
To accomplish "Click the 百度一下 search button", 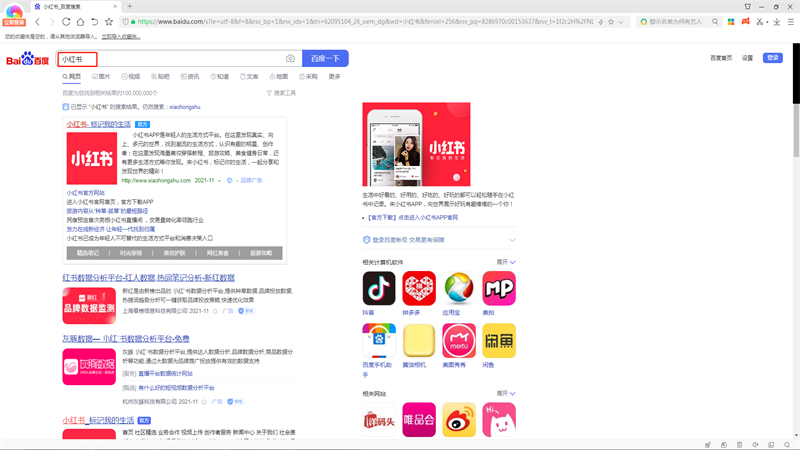I will coord(326,59).
